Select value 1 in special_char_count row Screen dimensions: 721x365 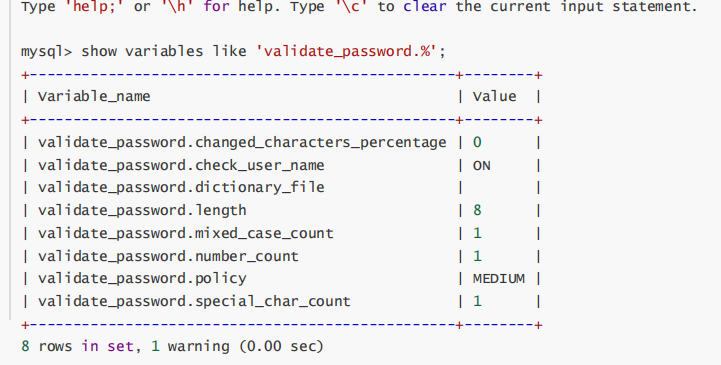coord(477,302)
